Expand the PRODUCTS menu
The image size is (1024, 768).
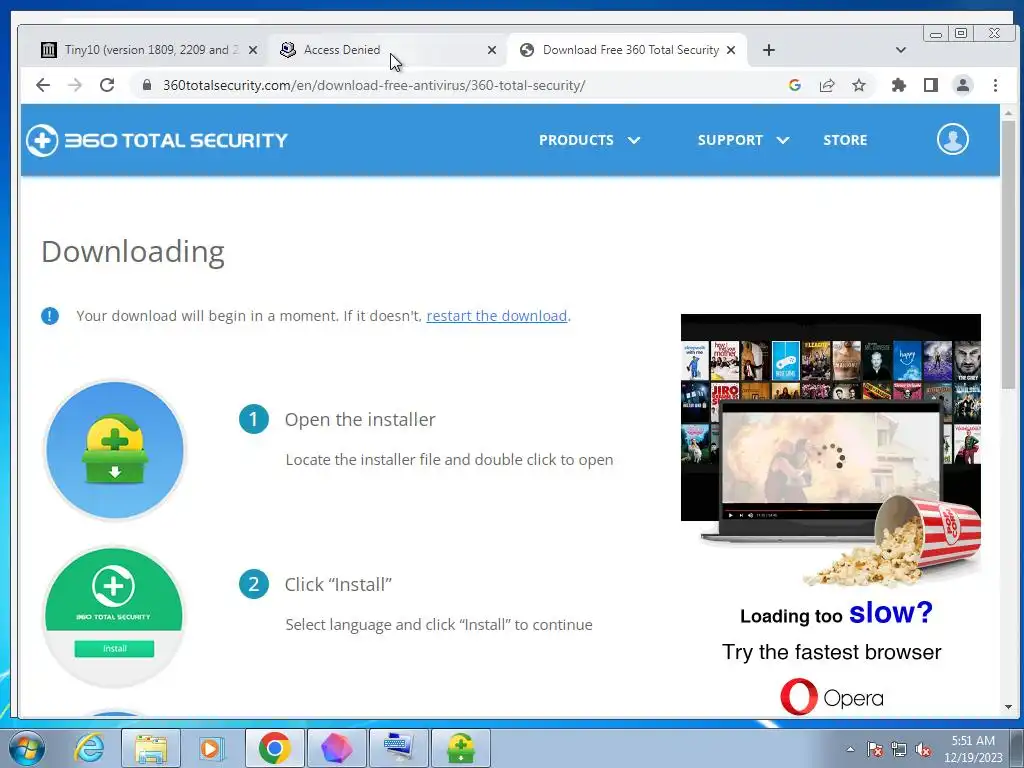click(x=589, y=140)
